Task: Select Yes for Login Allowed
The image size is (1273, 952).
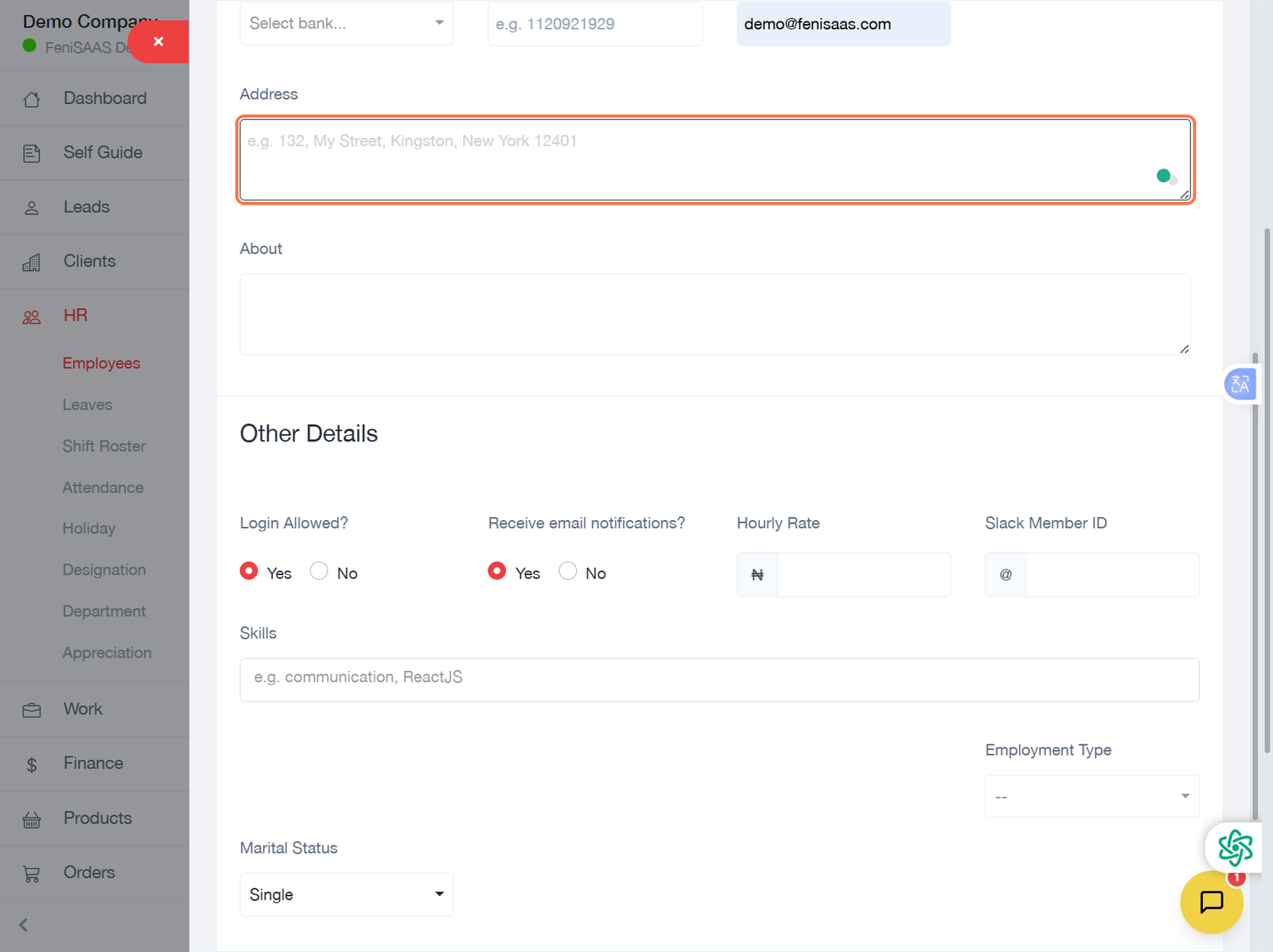Action: pyautogui.click(x=249, y=571)
